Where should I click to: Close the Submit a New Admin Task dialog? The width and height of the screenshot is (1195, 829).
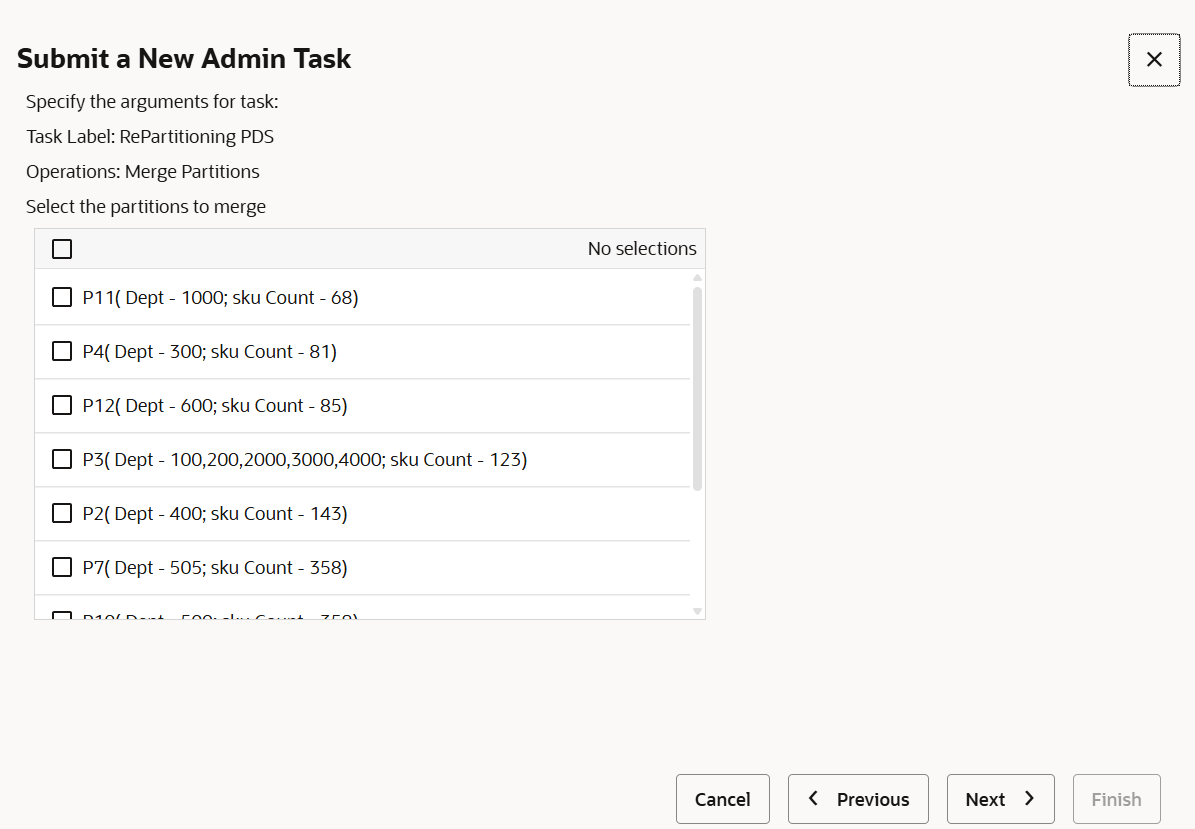[x=1154, y=60]
